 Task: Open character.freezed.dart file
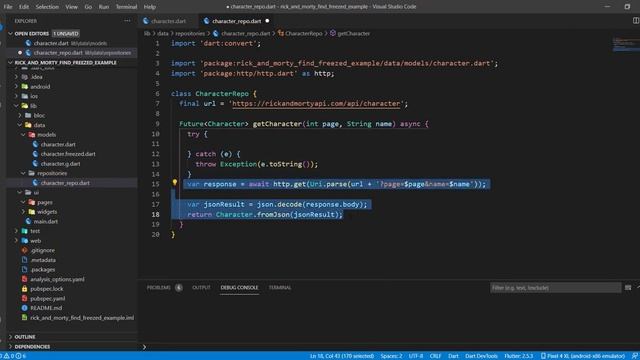[x=68, y=154]
